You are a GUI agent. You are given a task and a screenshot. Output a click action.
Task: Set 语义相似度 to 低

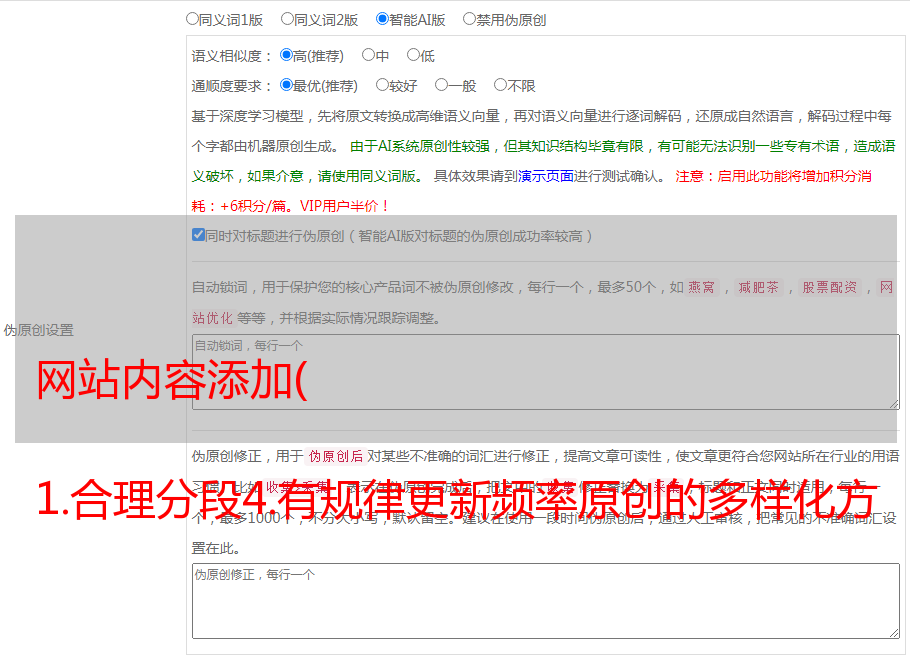[413, 55]
